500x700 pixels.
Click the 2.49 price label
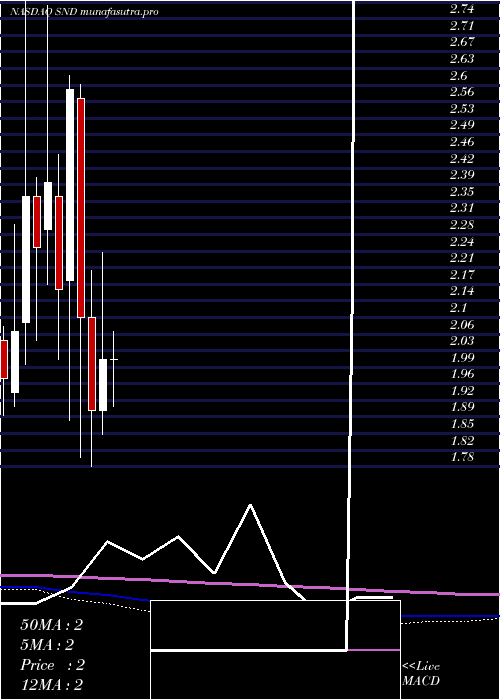click(x=462, y=125)
